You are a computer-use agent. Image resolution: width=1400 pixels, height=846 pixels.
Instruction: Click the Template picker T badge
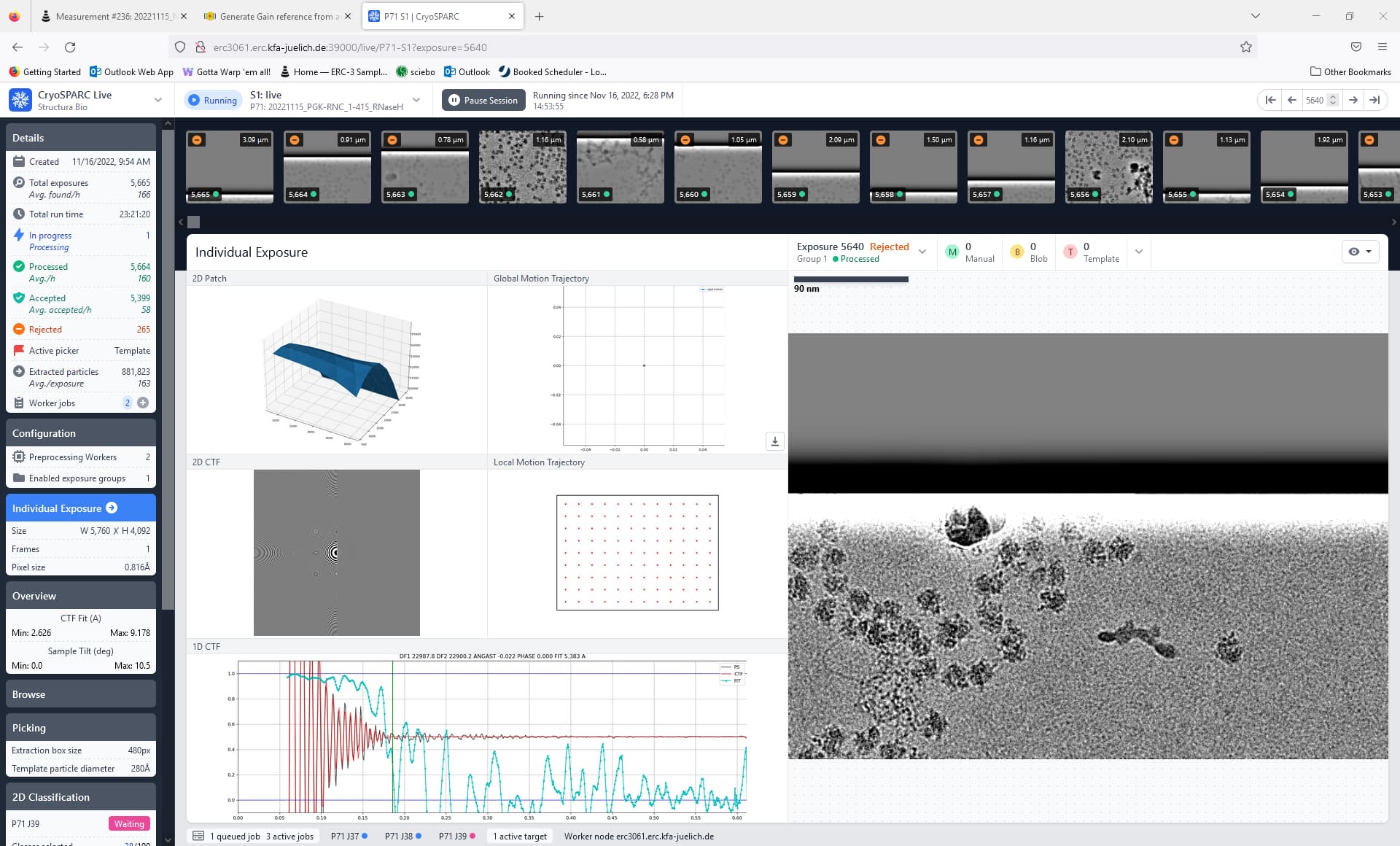[x=1070, y=252]
